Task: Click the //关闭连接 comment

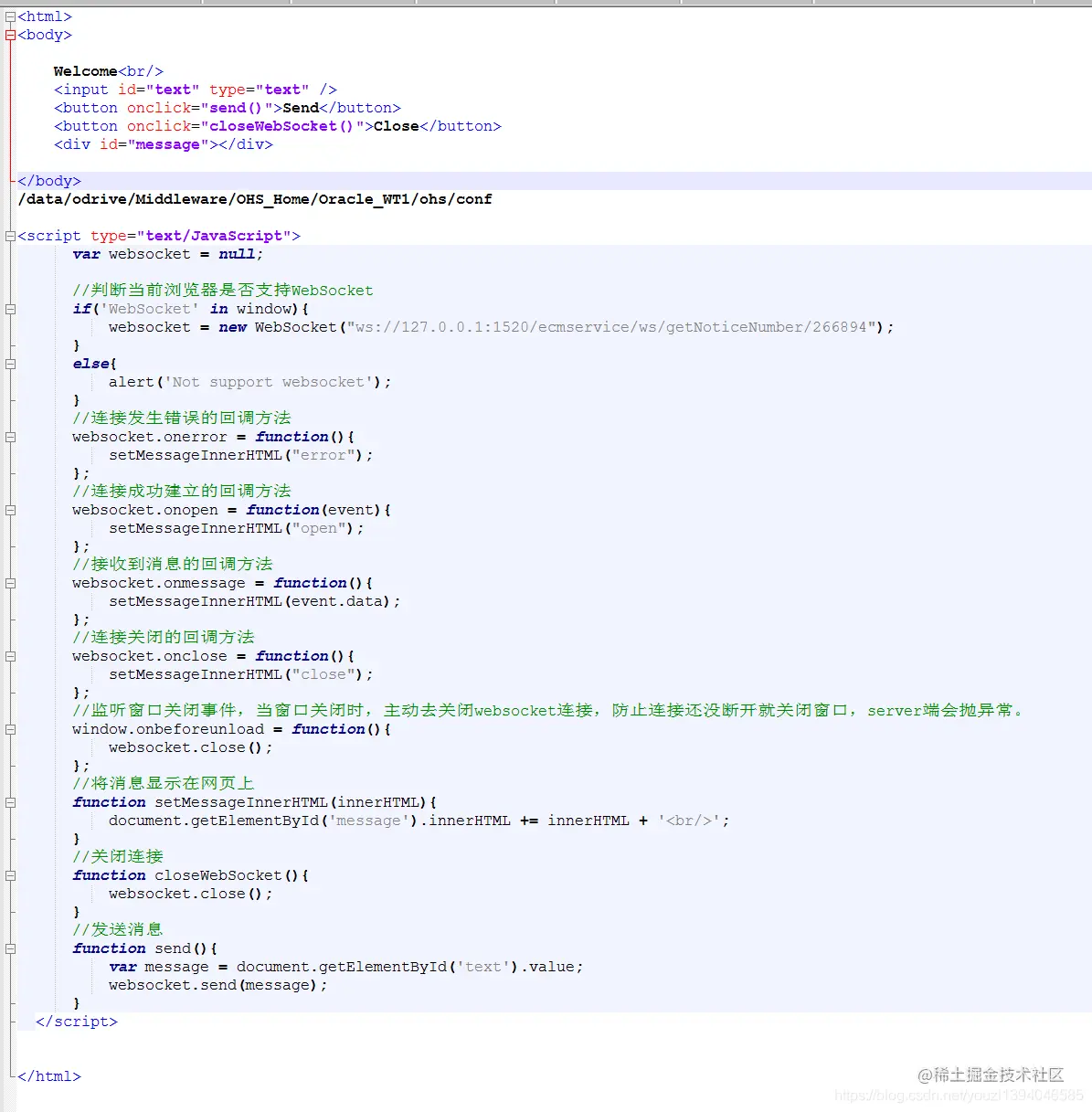Action: coord(118,856)
